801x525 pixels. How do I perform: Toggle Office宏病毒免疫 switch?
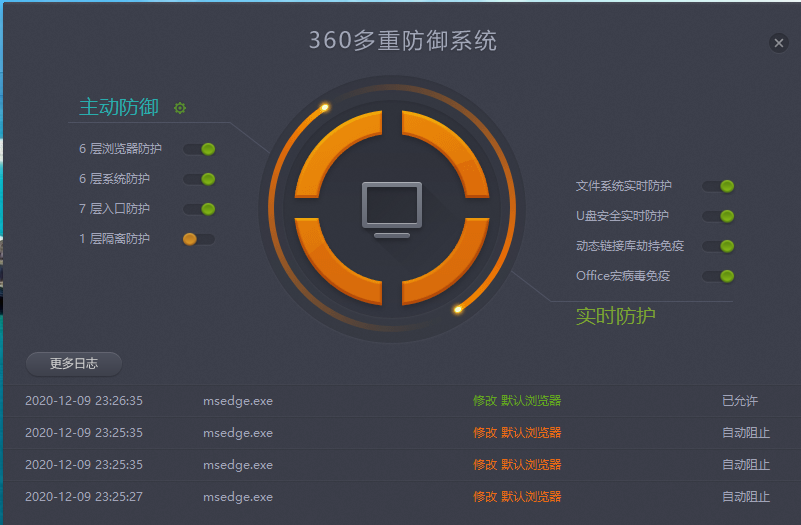[718, 276]
